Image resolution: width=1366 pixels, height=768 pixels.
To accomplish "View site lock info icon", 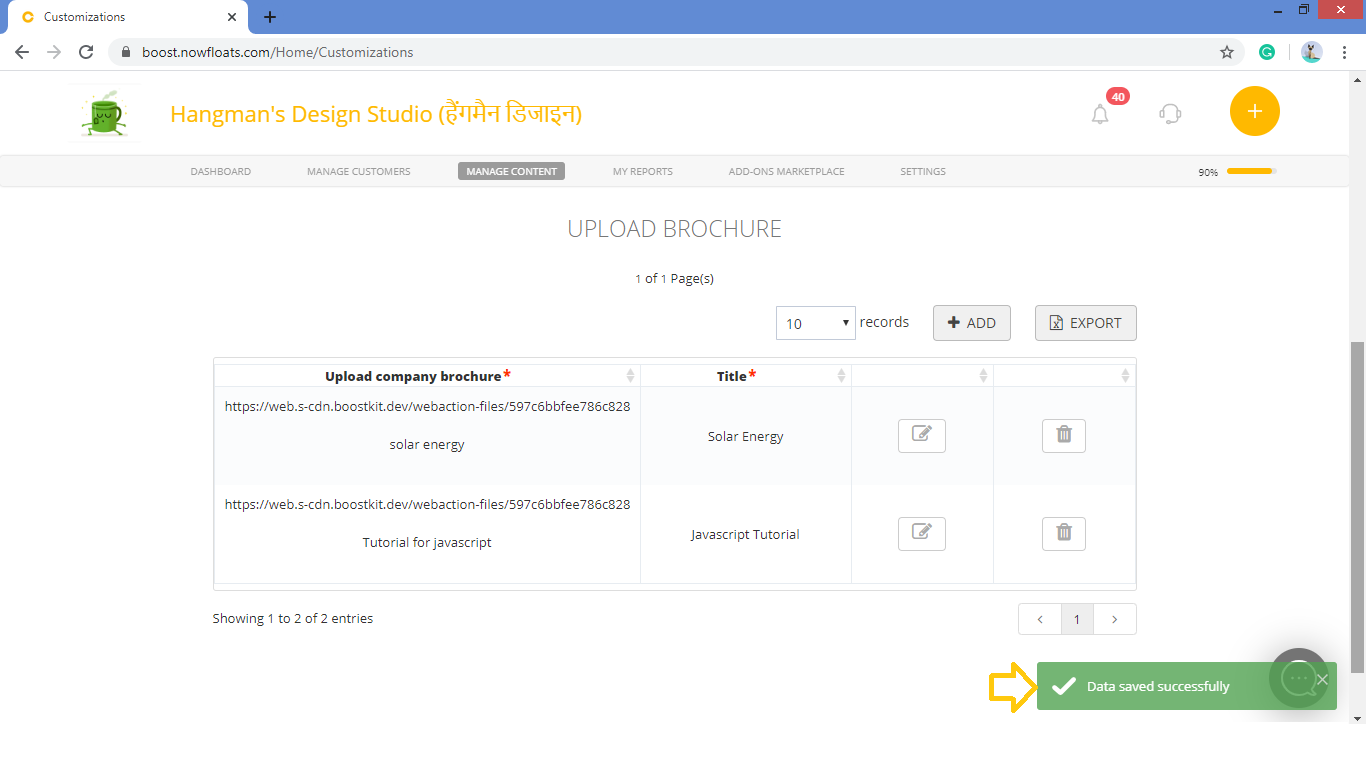I will coord(126,52).
